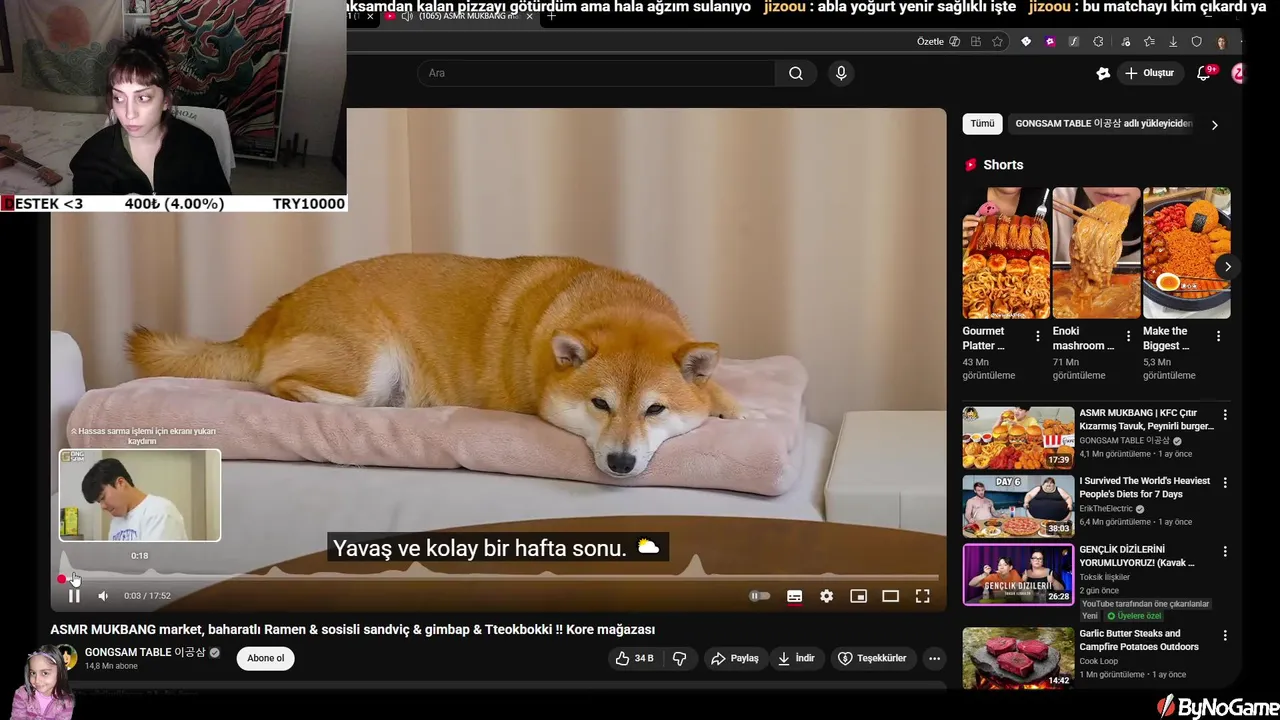The height and width of the screenshot is (720, 1280).
Task: Click the purple extension icon
Action: (1050, 42)
